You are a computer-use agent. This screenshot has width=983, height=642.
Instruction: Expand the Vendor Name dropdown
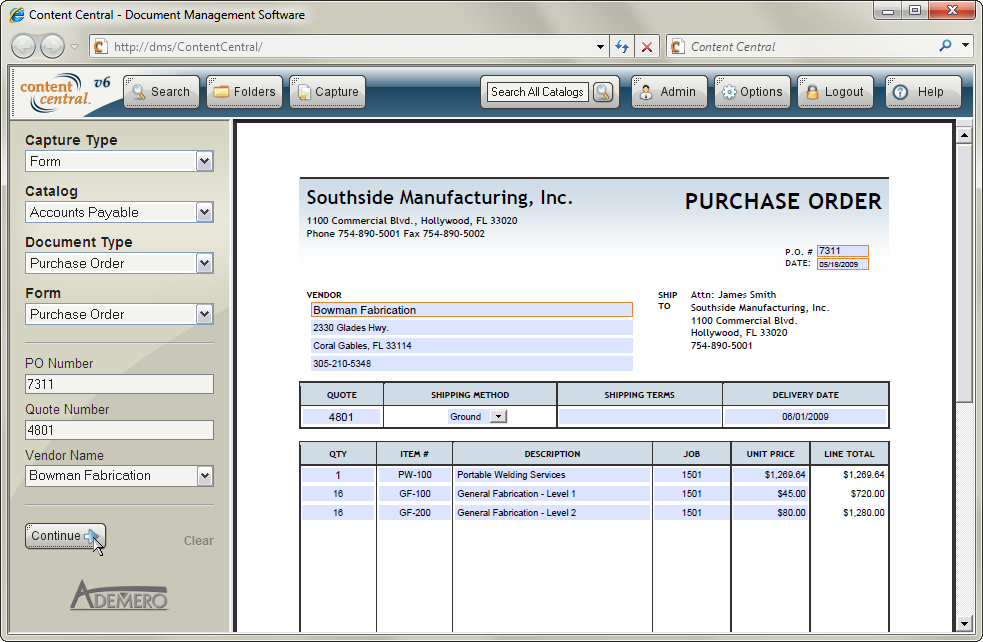pyautogui.click(x=204, y=476)
